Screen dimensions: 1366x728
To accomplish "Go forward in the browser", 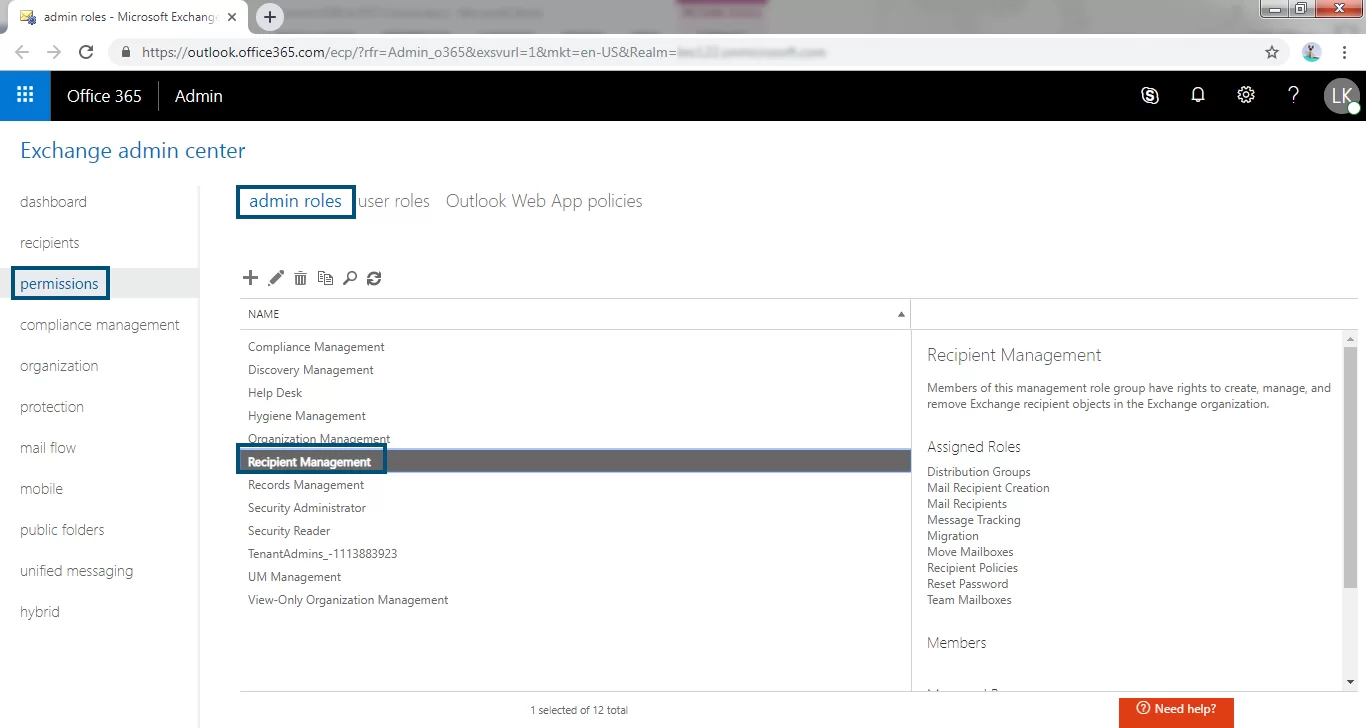I will (x=54, y=52).
